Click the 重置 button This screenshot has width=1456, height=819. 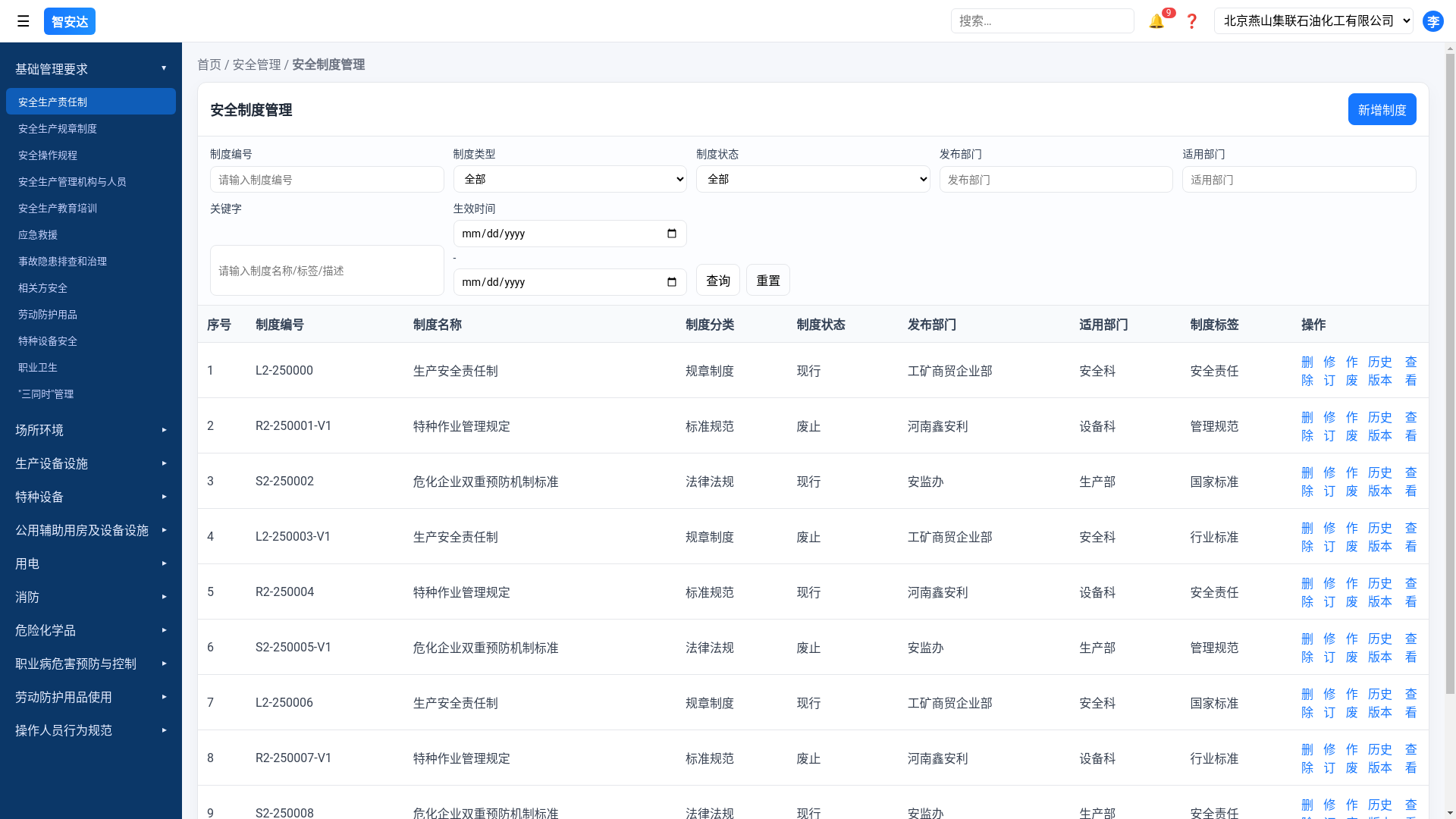(x=767, y=280)
